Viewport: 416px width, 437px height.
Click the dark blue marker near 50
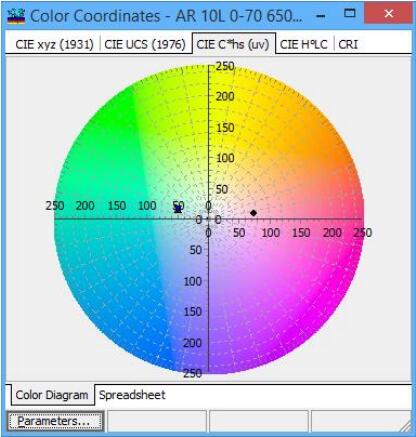(x=178, y=209)
